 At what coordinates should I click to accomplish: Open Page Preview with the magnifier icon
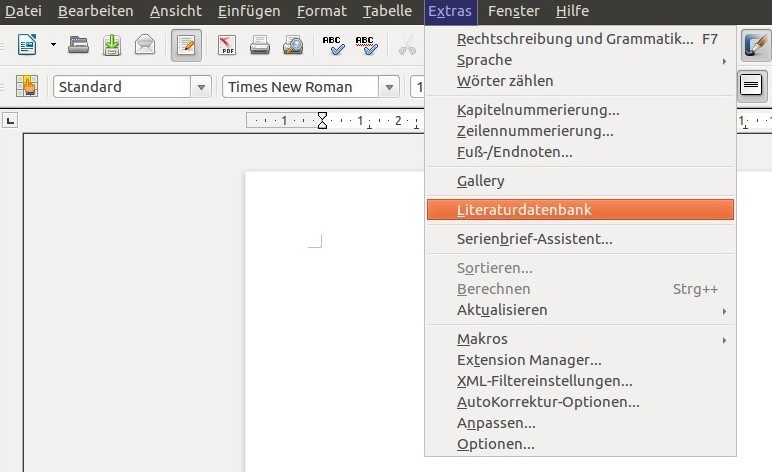point(292,45)
